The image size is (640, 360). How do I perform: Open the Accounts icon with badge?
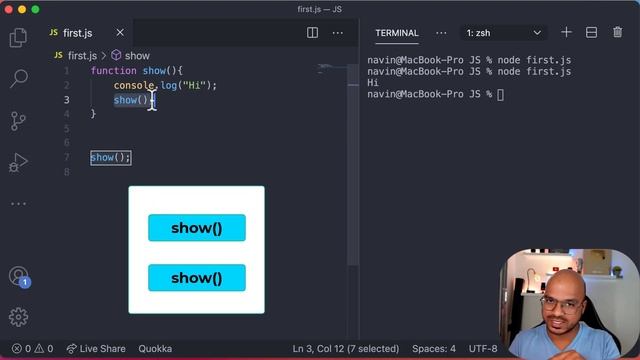pyautogui.click(x=19, y=276)
